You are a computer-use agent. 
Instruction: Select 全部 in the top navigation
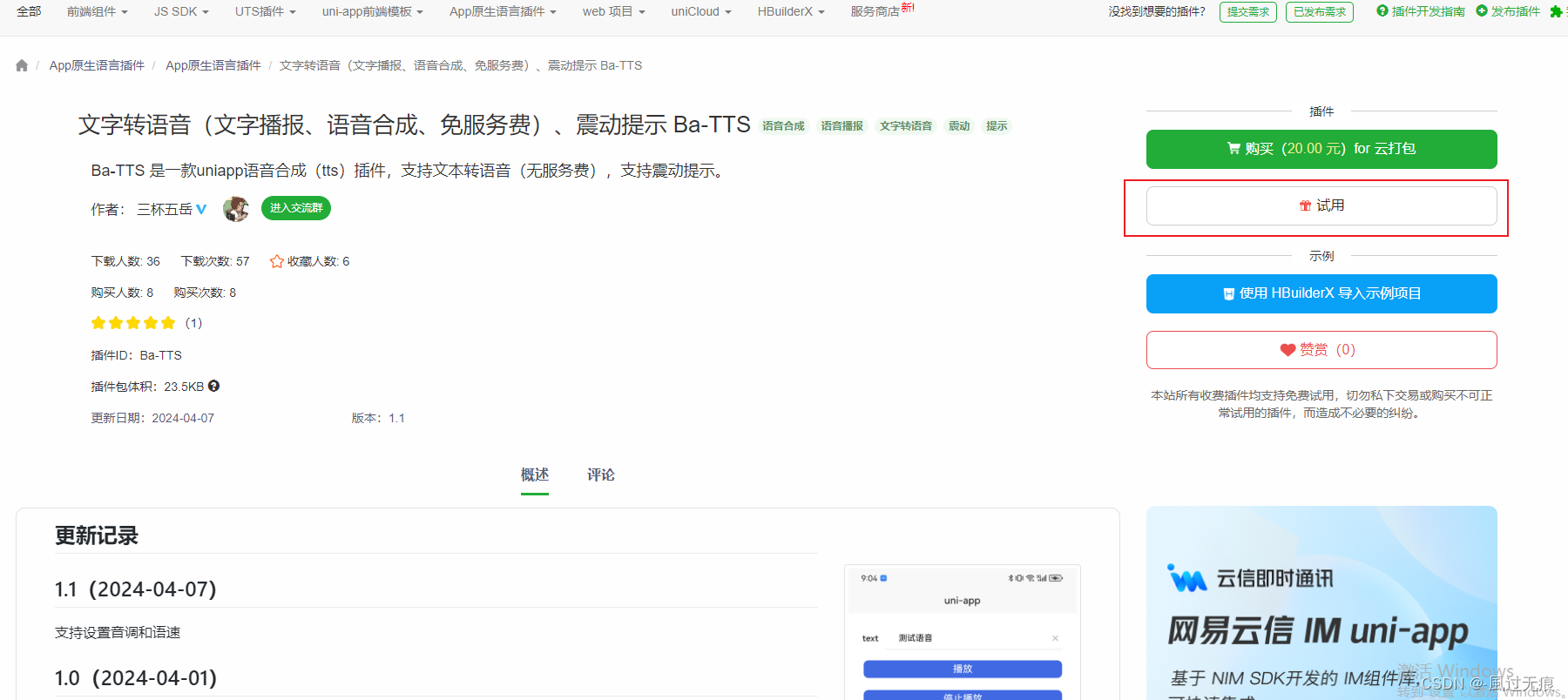[x=29, y=11]
